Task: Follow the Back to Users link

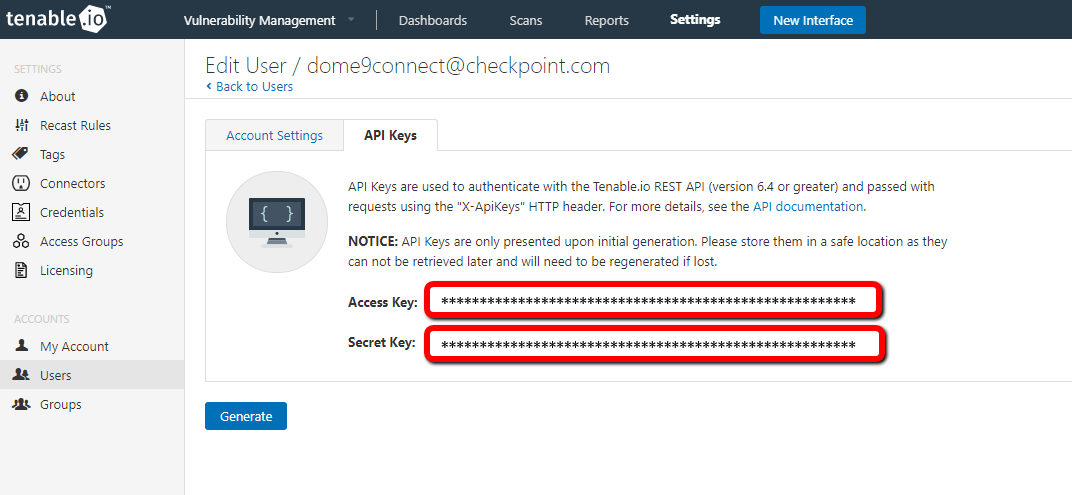Action: tap(250, 86)
